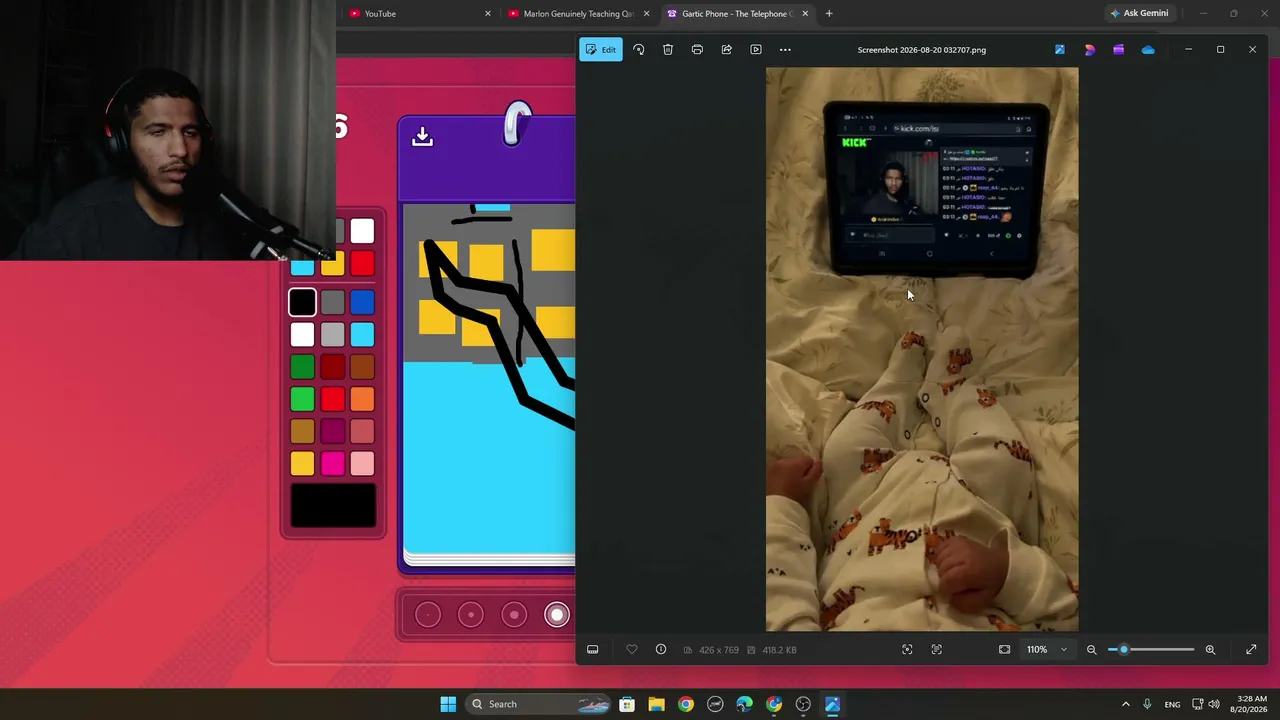
Task: Expand the hidden system tray icons
Action: (1125, 704)
